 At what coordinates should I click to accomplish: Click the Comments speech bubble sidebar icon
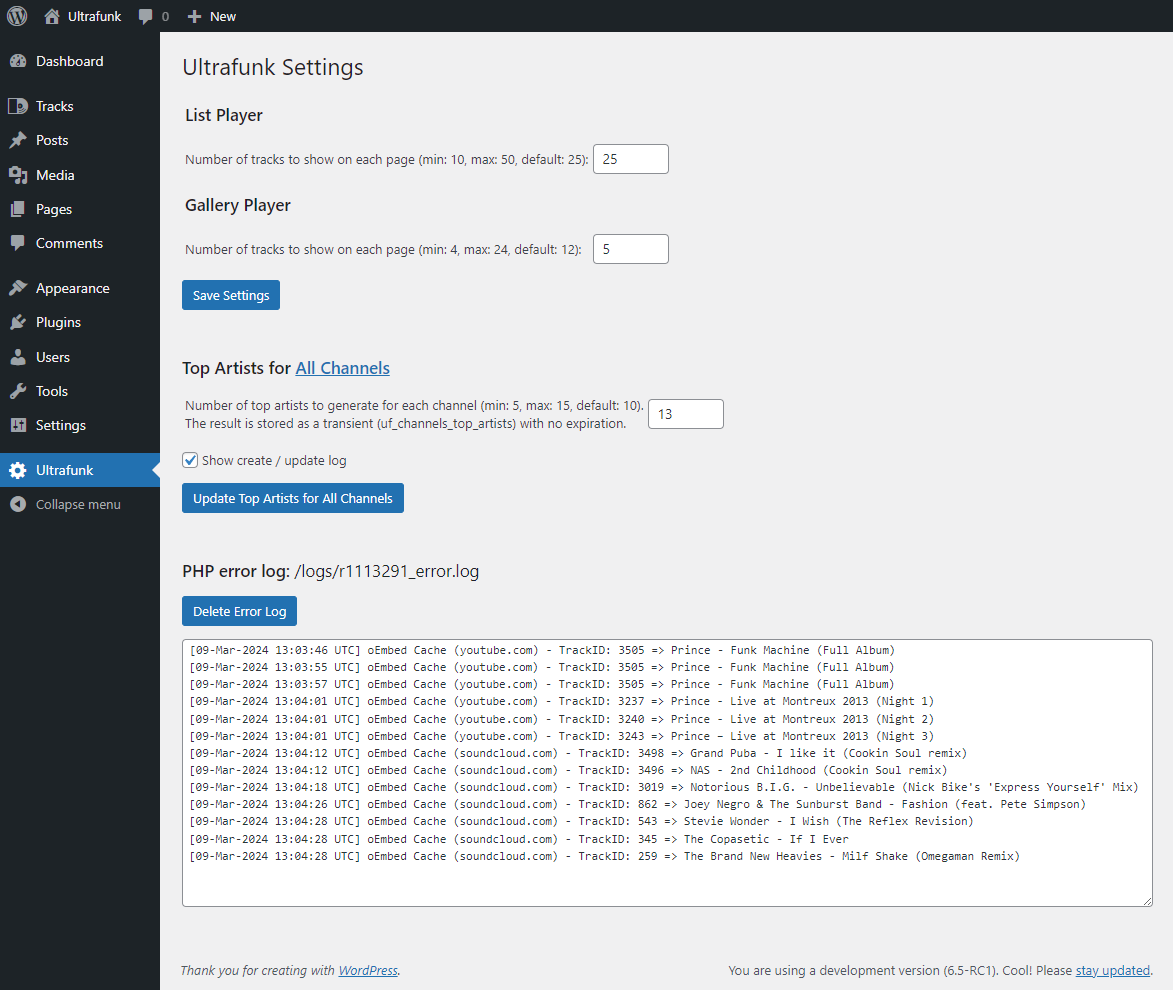click(18, 243)
